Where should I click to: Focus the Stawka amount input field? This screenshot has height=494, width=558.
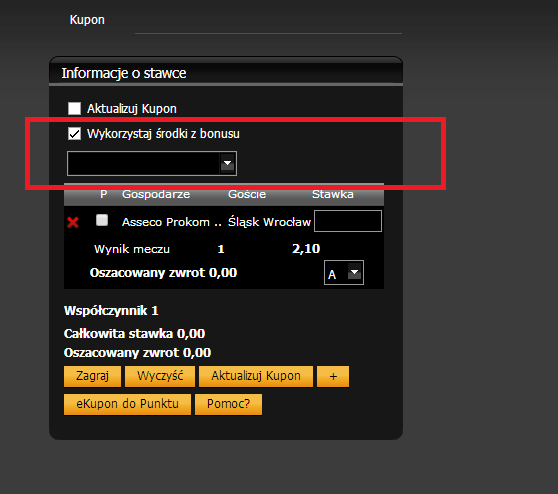click(x=348, y=221)
